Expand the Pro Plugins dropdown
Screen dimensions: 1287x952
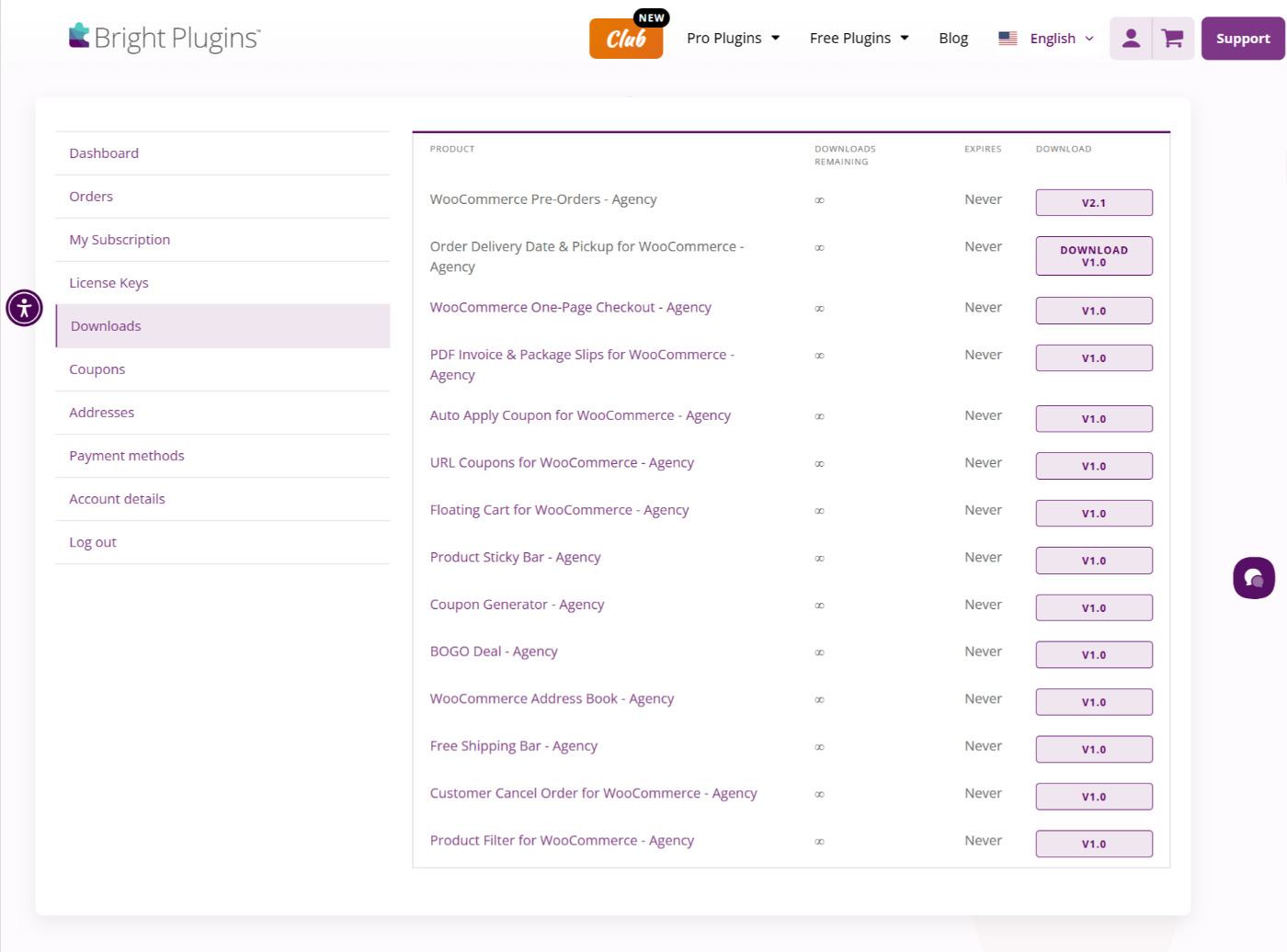point(733,38)
